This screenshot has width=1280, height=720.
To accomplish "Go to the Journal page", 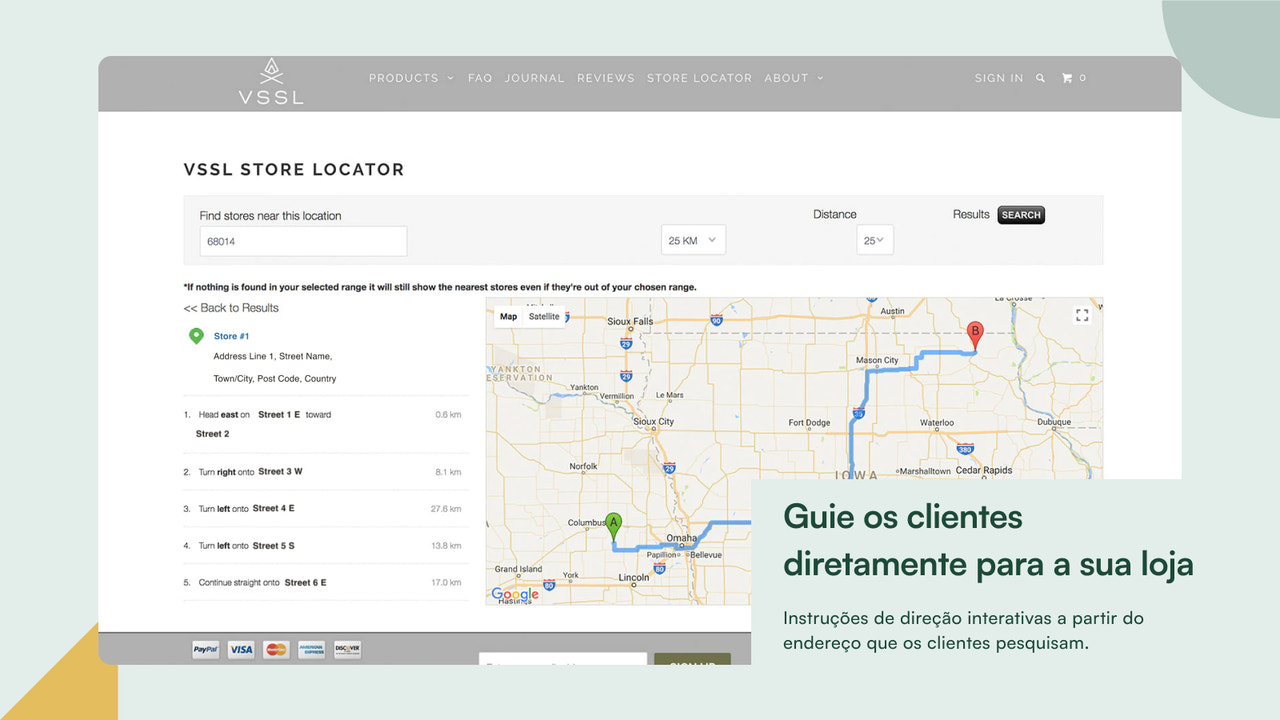I will tap(534, 78).
